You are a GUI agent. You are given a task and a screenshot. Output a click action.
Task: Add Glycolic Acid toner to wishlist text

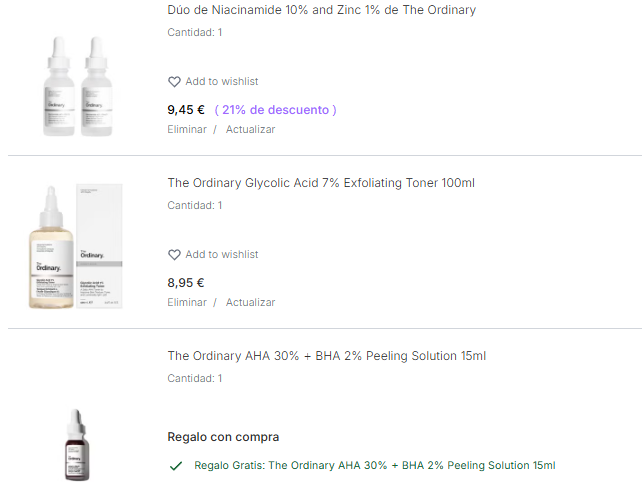(x=222, y=254)
